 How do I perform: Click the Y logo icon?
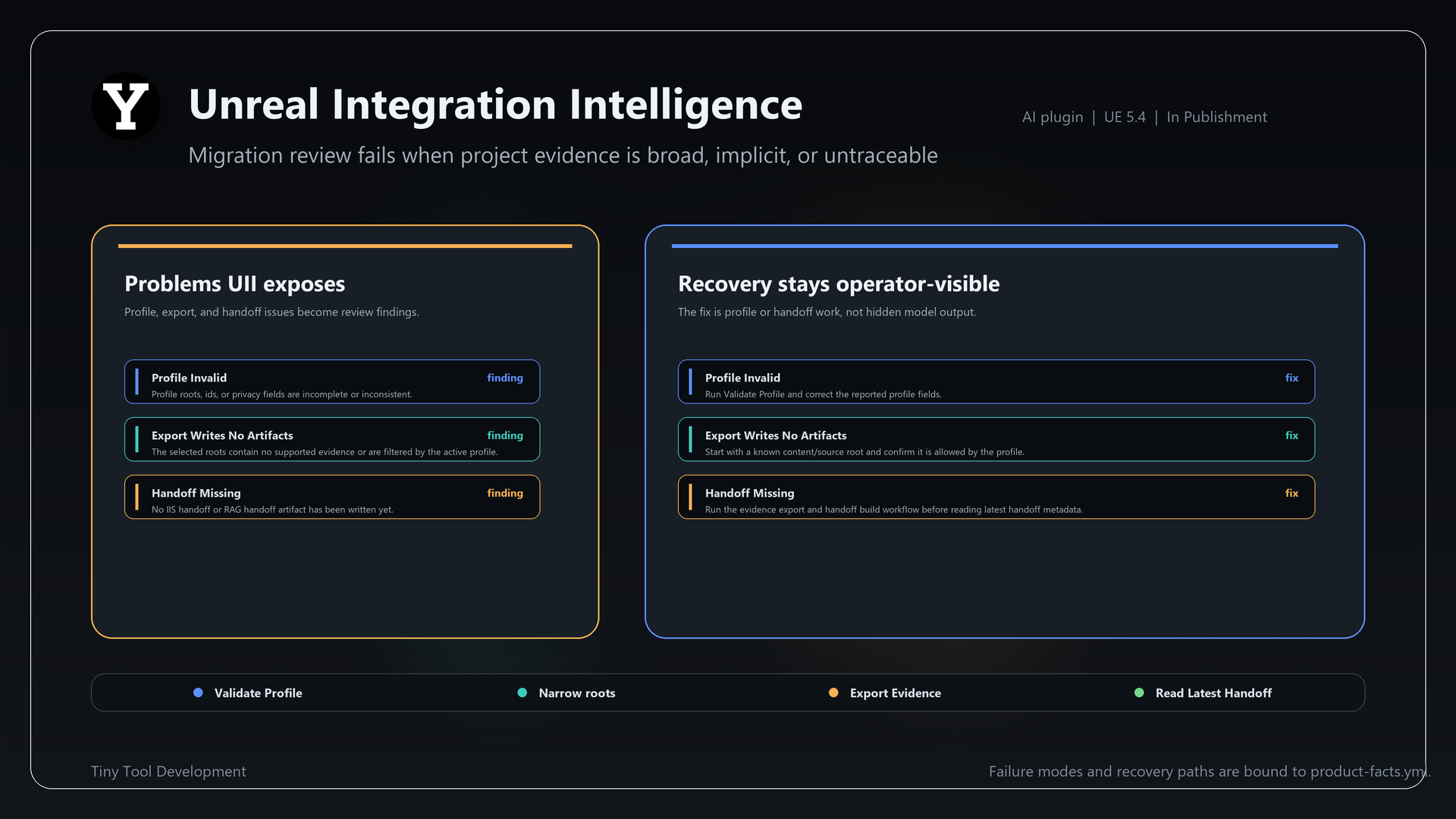click(x=126, y=106)
